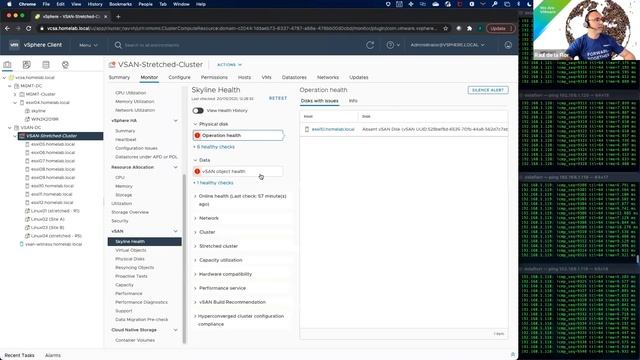Expand Online health section

point(195,196)
